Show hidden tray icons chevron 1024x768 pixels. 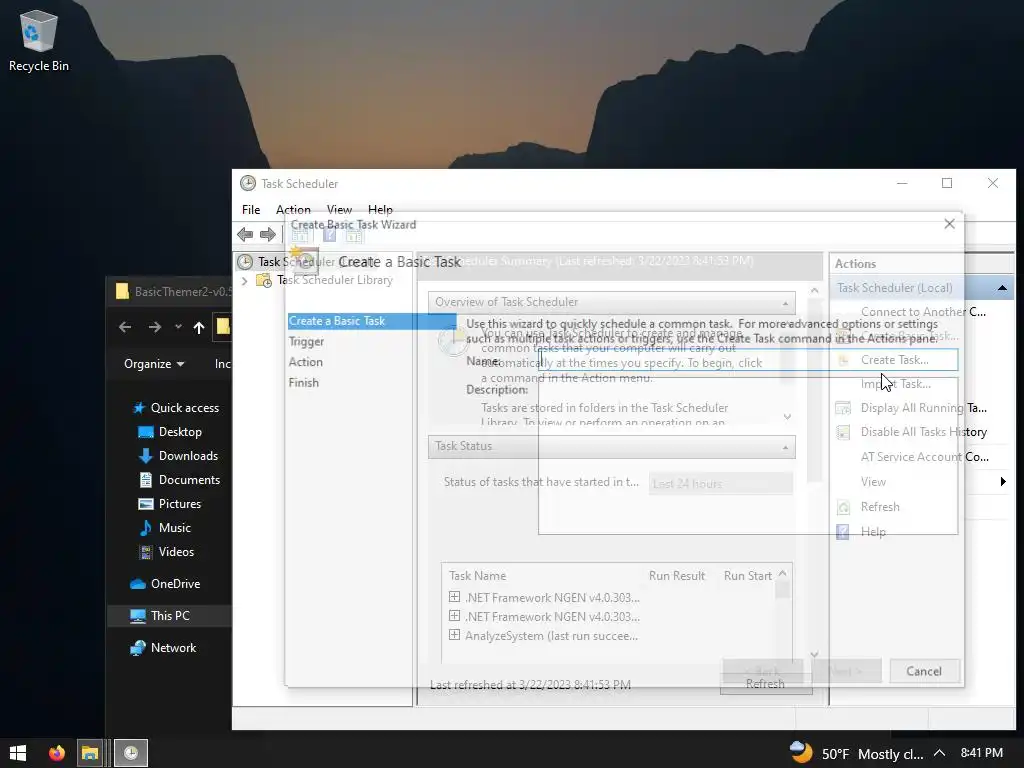click(939, 753)
